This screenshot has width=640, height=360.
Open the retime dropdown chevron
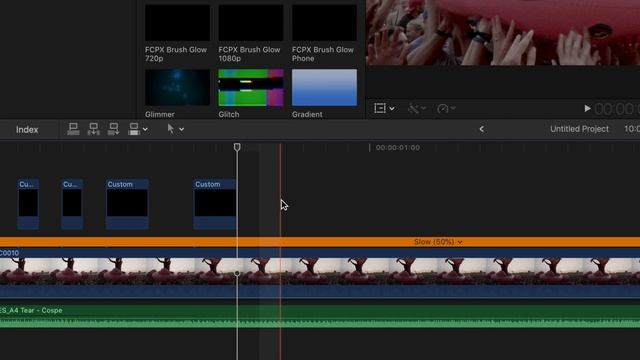(x=453, y=108)
